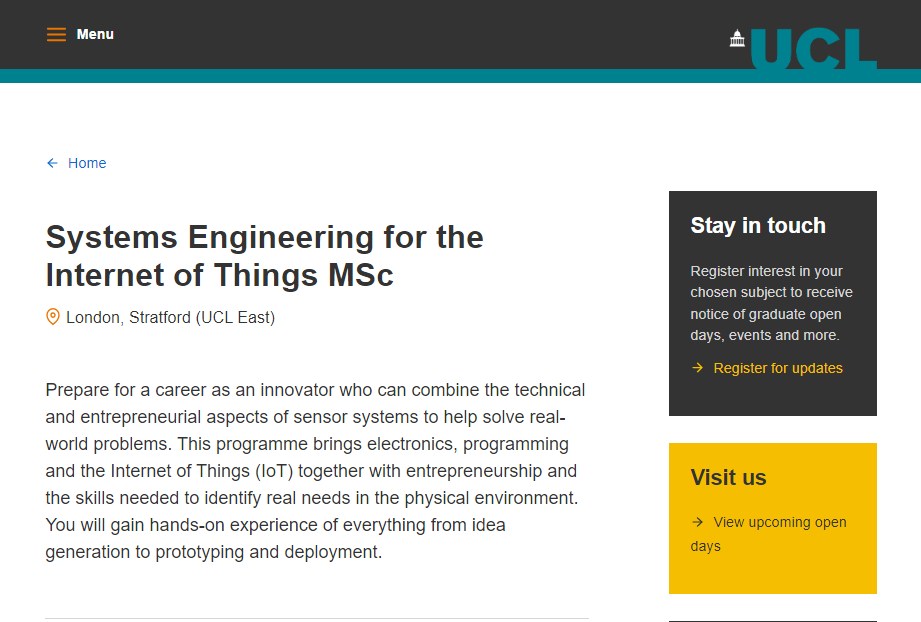921x622 pixels.
Task: Click the UCL portico building icon
Action: [737, 38]
